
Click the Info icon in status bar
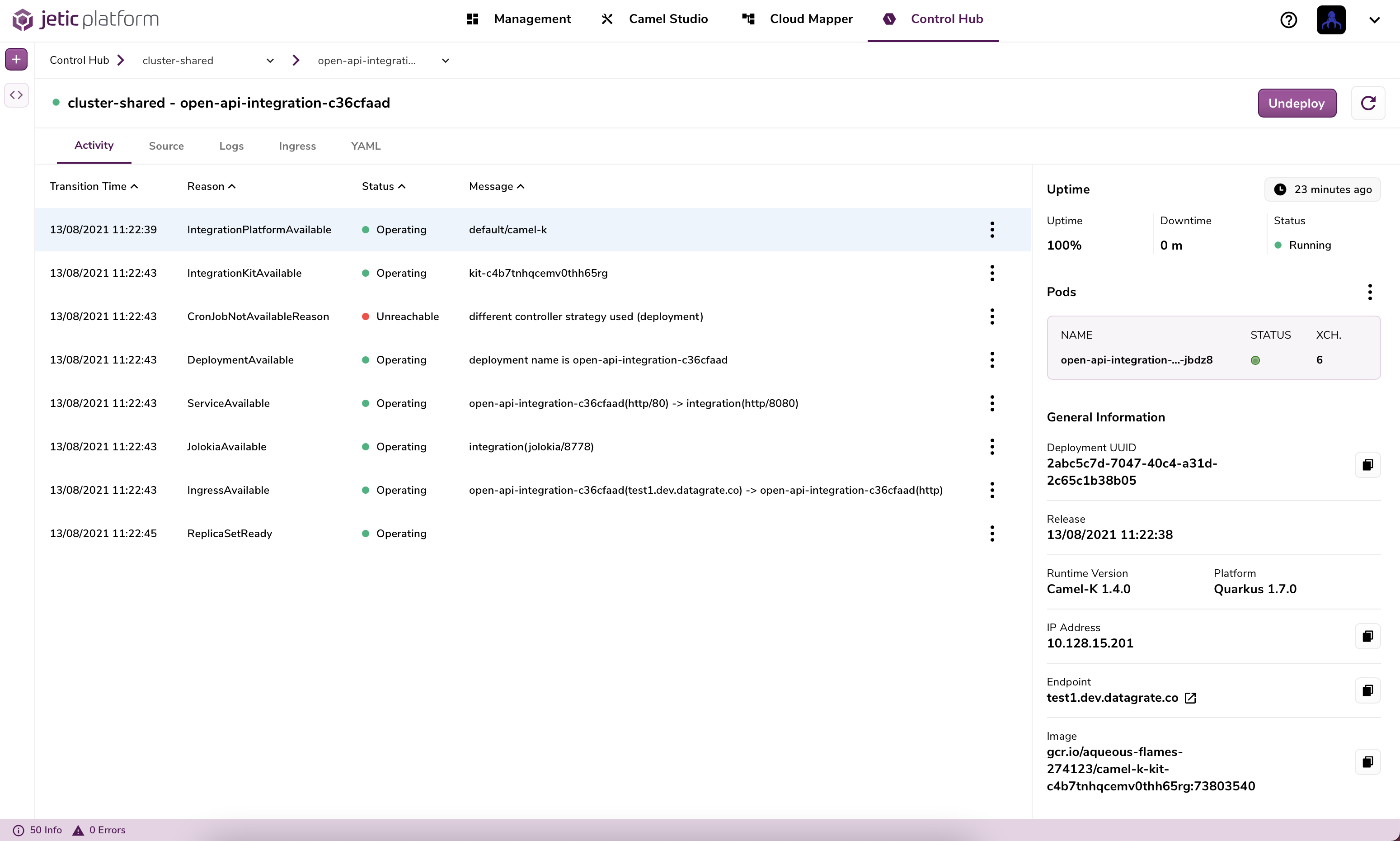click(18, 830)
